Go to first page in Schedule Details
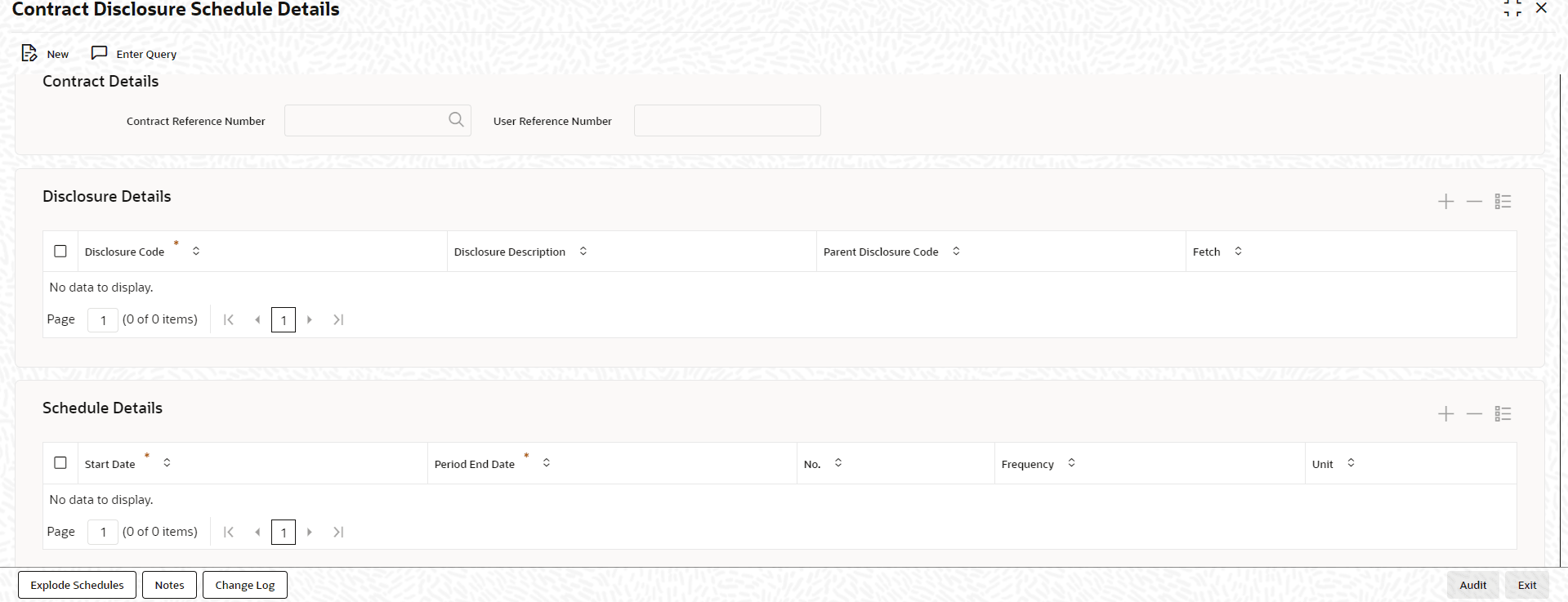This screenshot has height=602, width=1568. (229, 532)
